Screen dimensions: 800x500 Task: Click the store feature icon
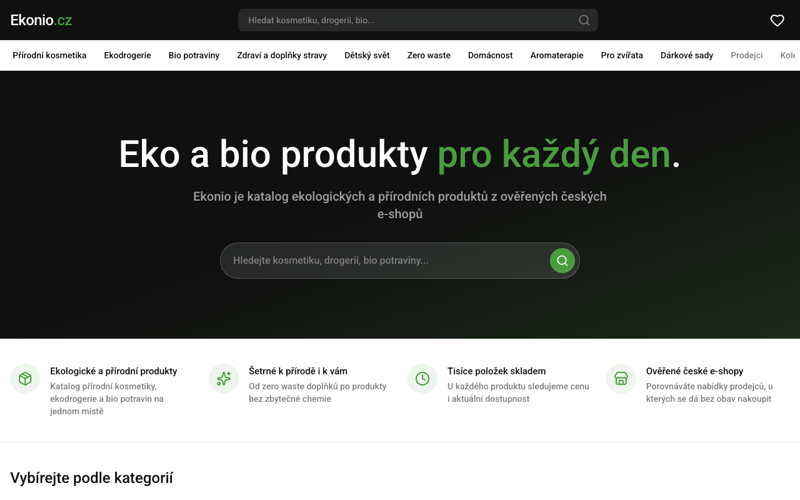(x=621, y=379)
